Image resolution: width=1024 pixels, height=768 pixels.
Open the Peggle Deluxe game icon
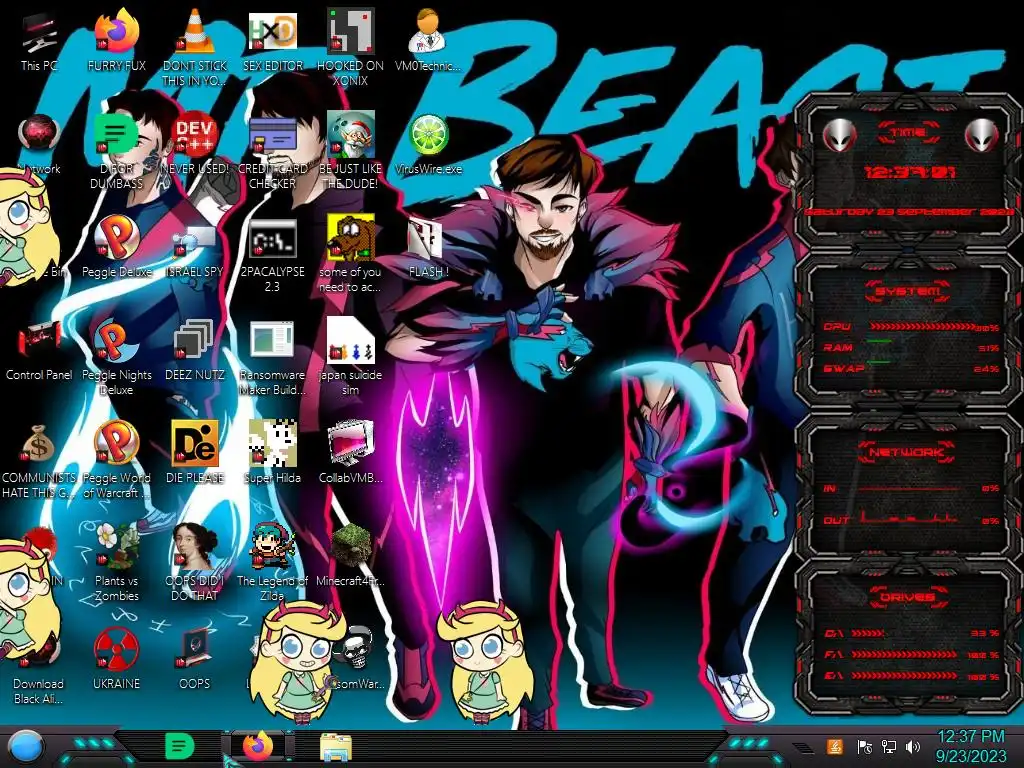point(116,238)
